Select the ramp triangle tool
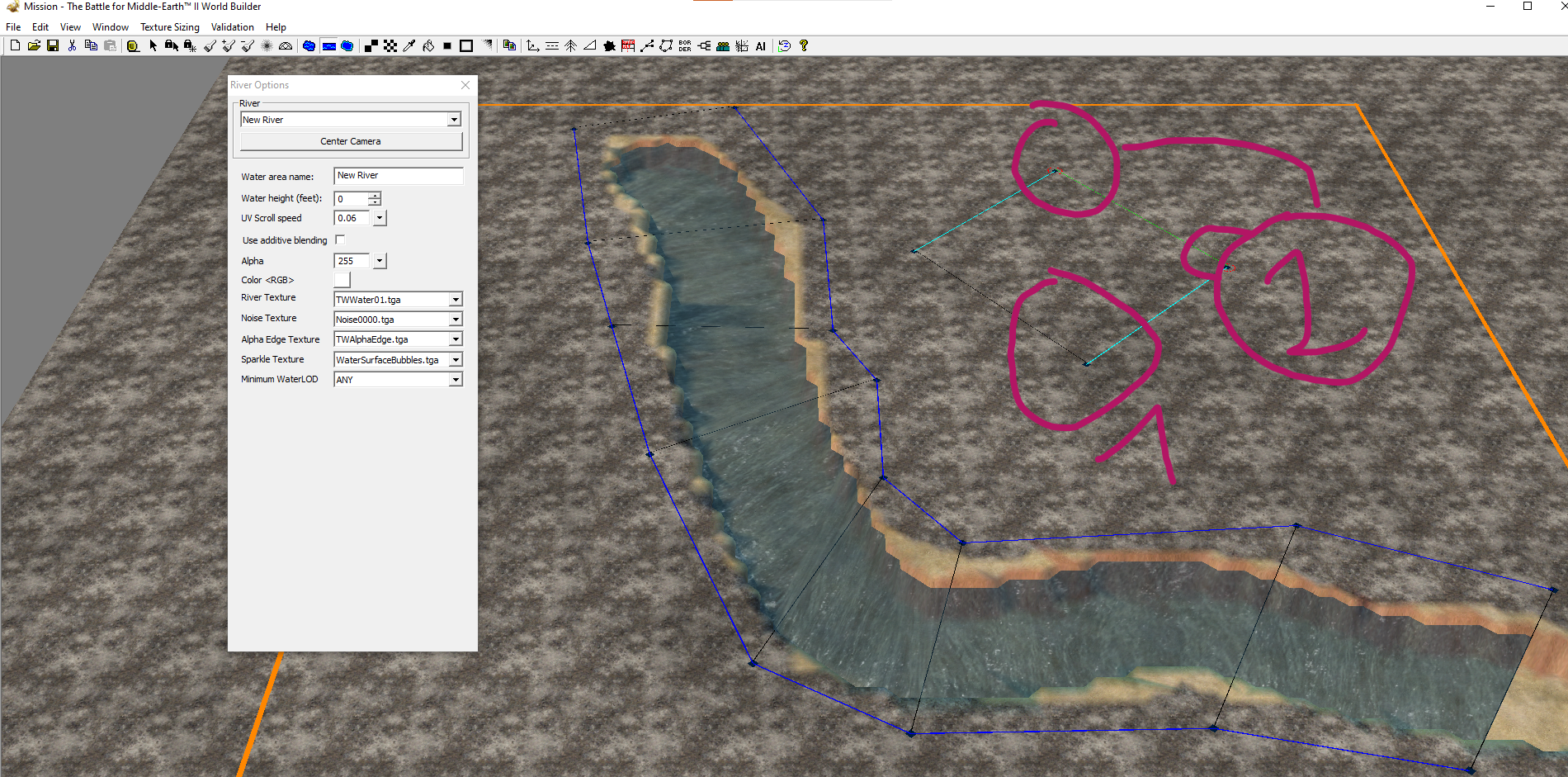Image resolution: width=1568 pixels, height=777 pixels. pyautogui.click(x=589, y=45)
